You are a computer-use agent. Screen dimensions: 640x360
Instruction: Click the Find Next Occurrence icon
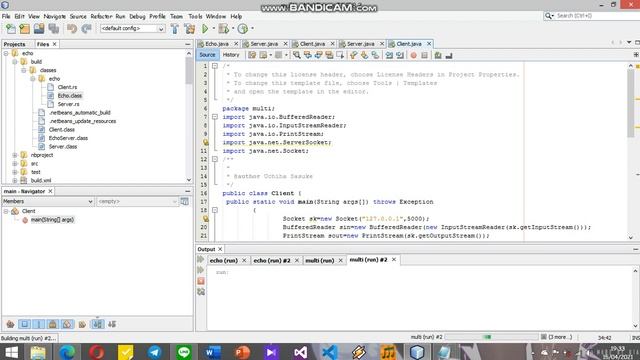click(318, 55)
